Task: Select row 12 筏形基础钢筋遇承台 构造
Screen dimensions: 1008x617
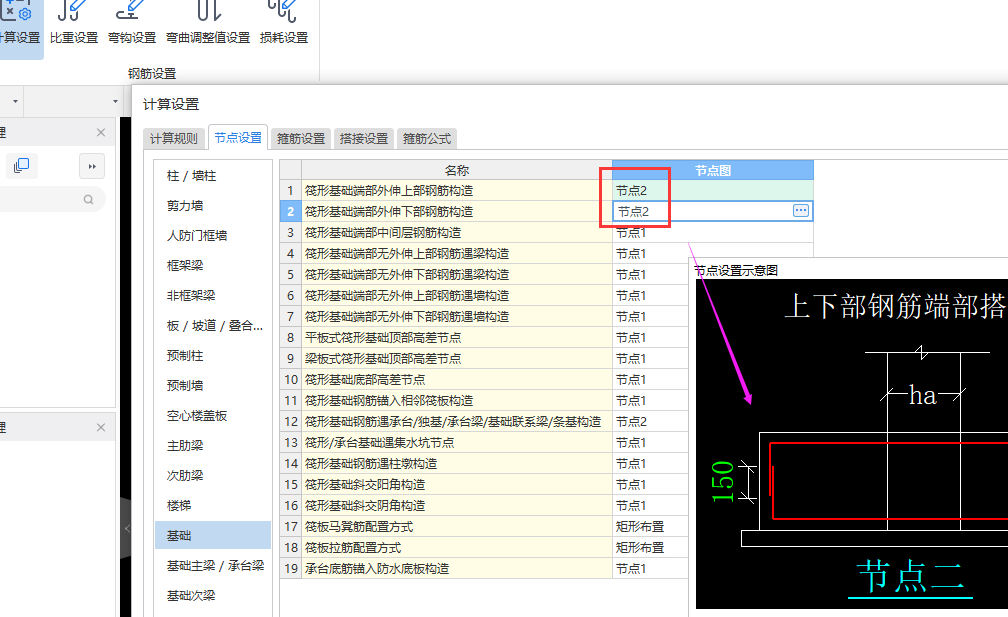Action: [456, 422]
